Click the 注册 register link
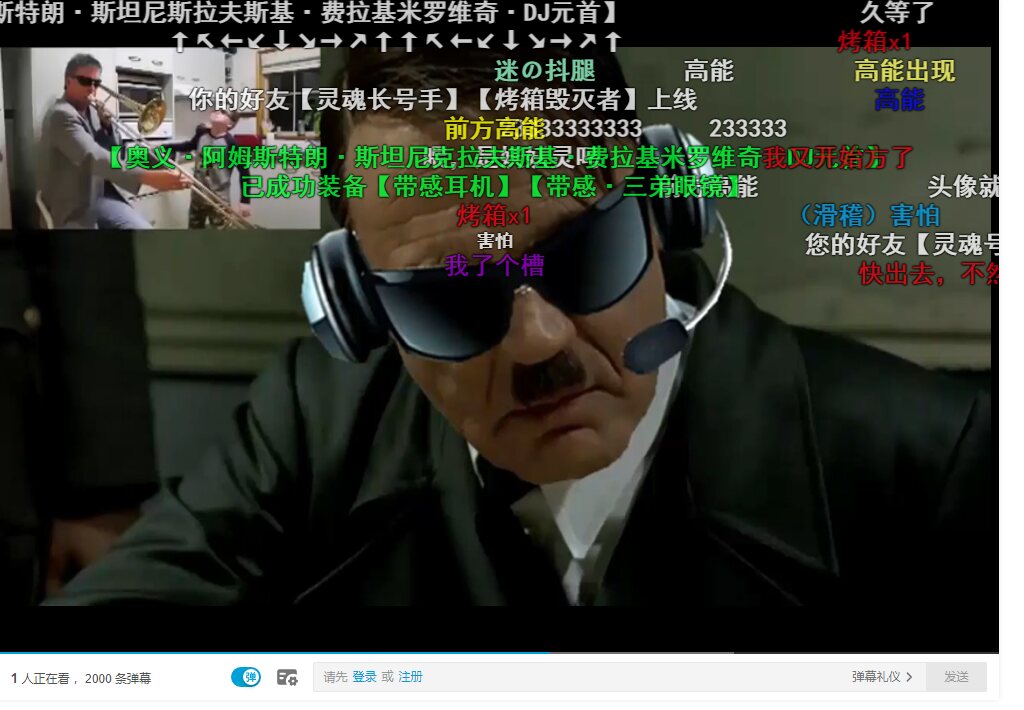1024x710 pixels. click(410, 677)
